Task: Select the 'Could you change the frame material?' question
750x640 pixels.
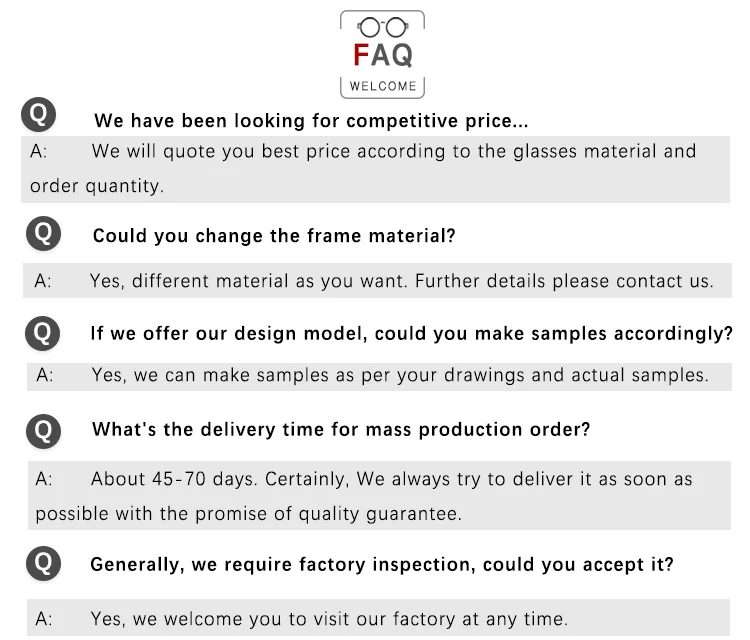Action: click(274, 236)
